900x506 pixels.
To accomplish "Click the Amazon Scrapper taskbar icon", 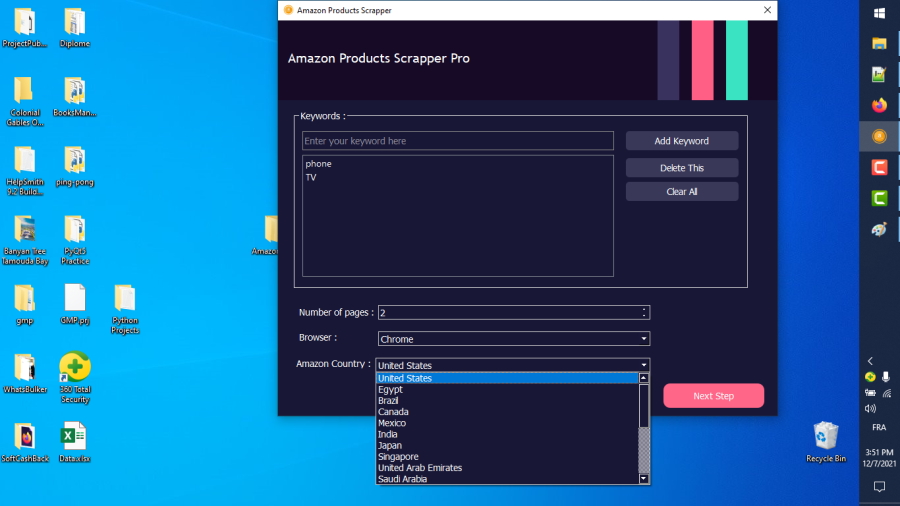I will [879, 136].
